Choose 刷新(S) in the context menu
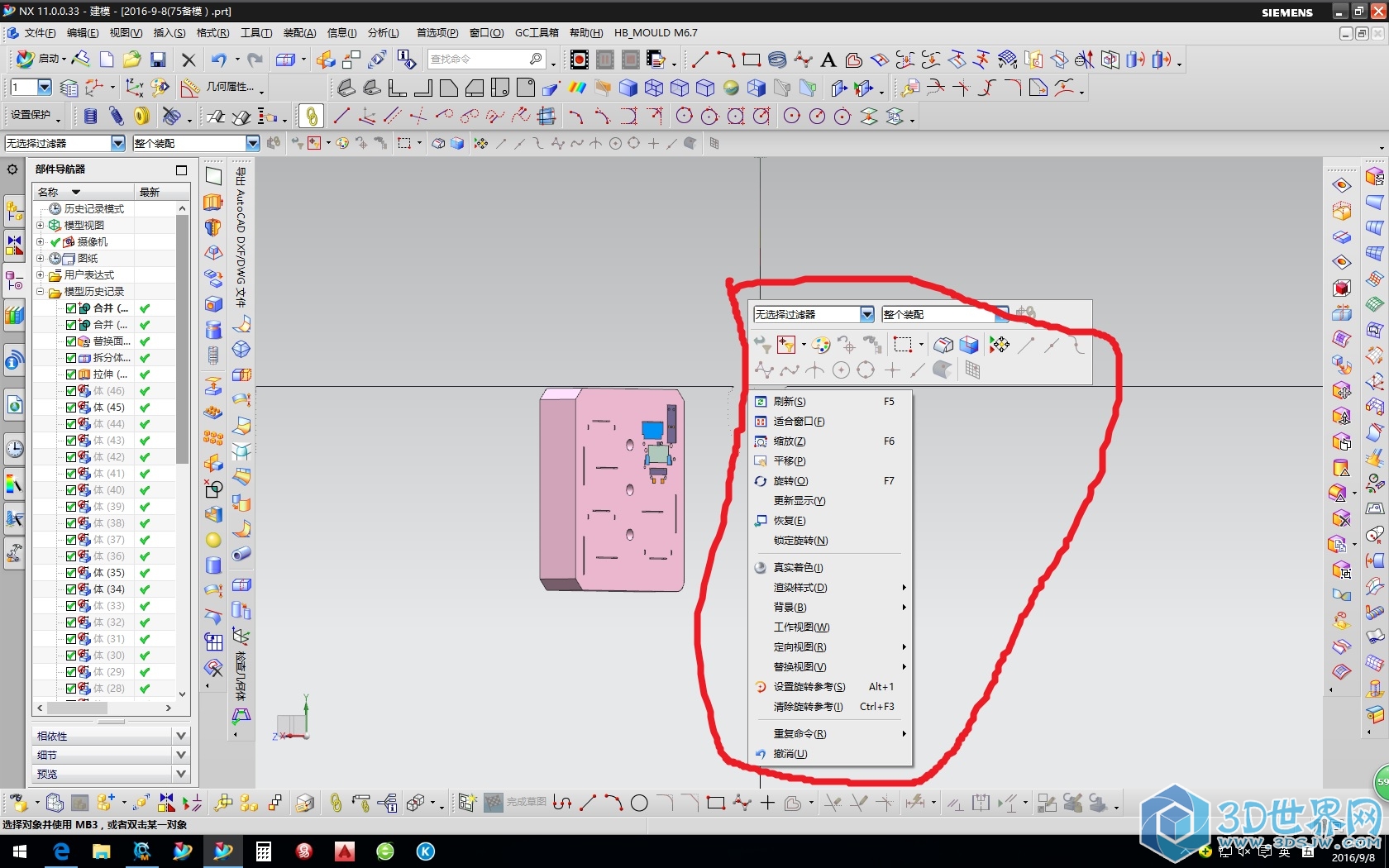The height and width of the screenshot is (868, 1389). 830,401
